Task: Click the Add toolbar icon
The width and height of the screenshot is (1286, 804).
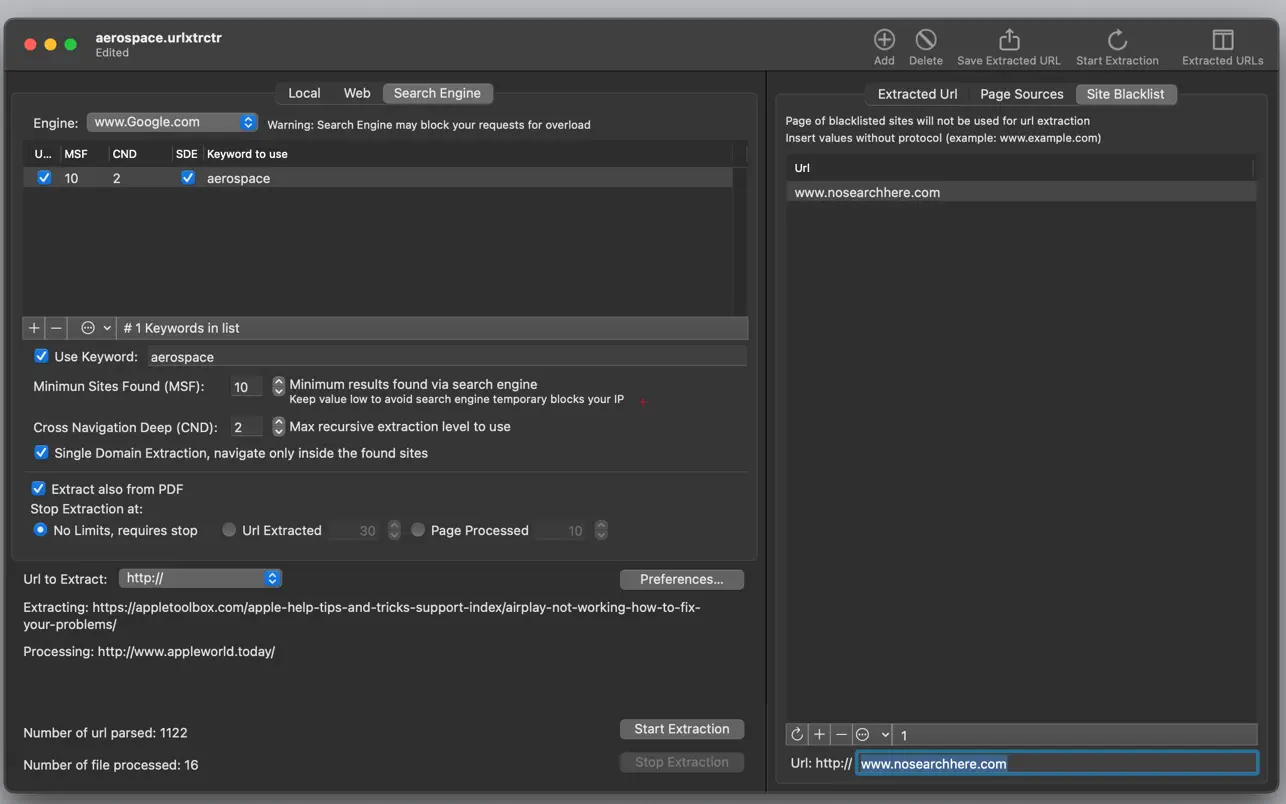Action: pyautogui.click(x=884, y=40)
